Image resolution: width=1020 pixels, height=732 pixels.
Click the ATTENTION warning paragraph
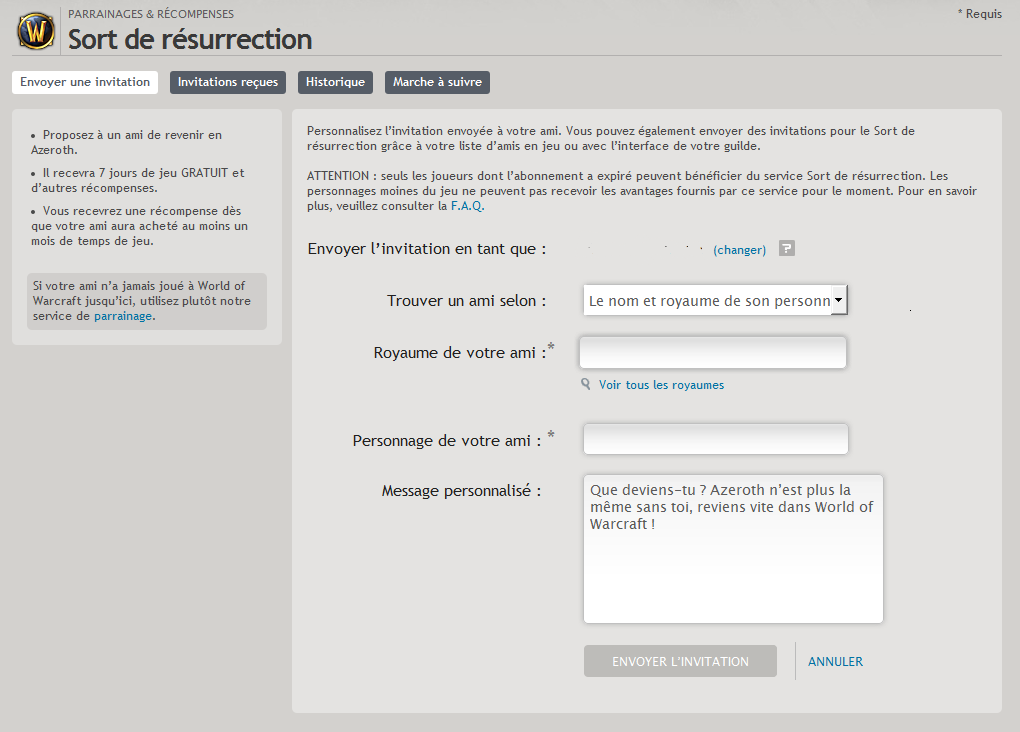coord(642,191)
